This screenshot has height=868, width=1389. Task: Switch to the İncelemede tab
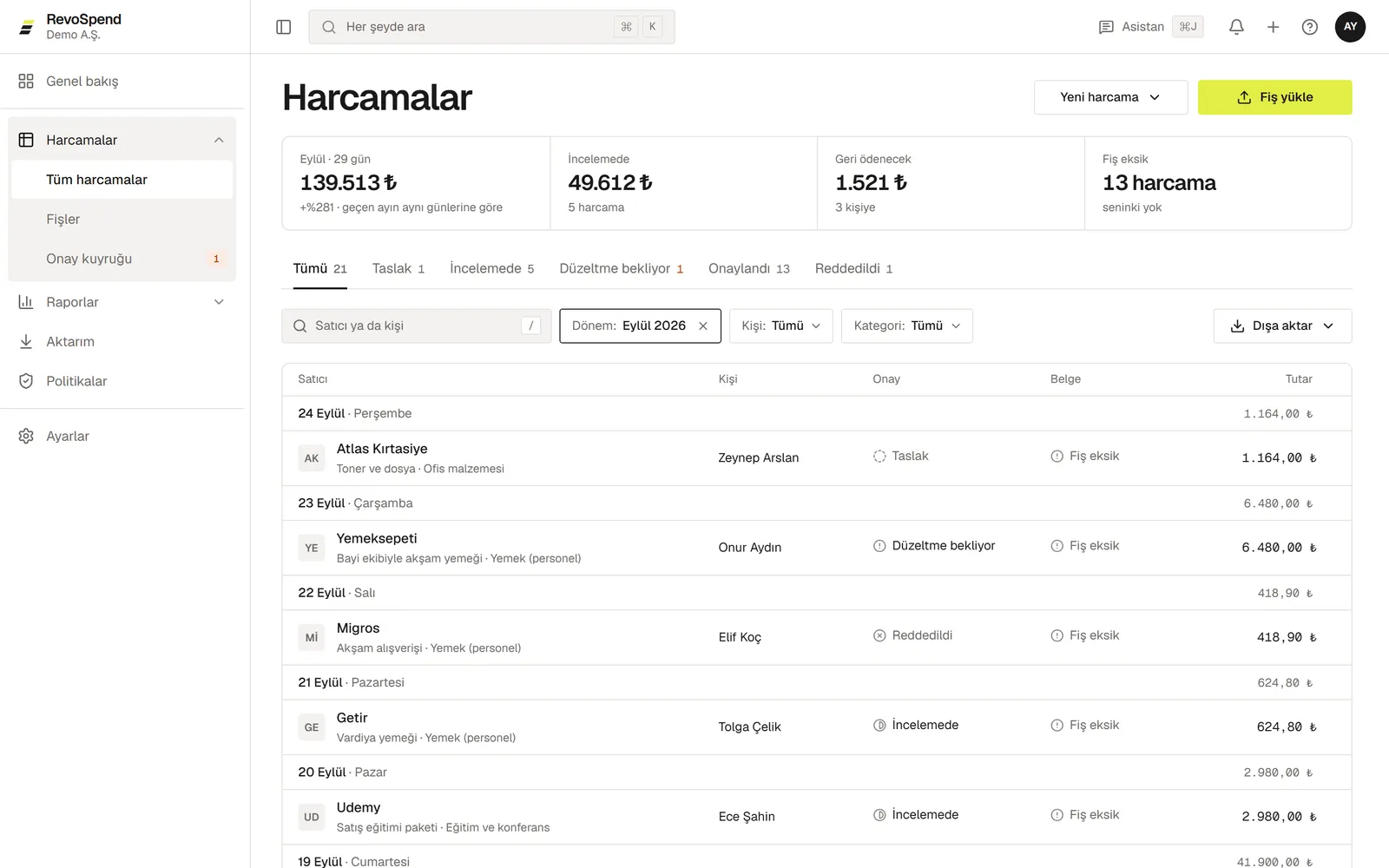[x=491, y=268]
